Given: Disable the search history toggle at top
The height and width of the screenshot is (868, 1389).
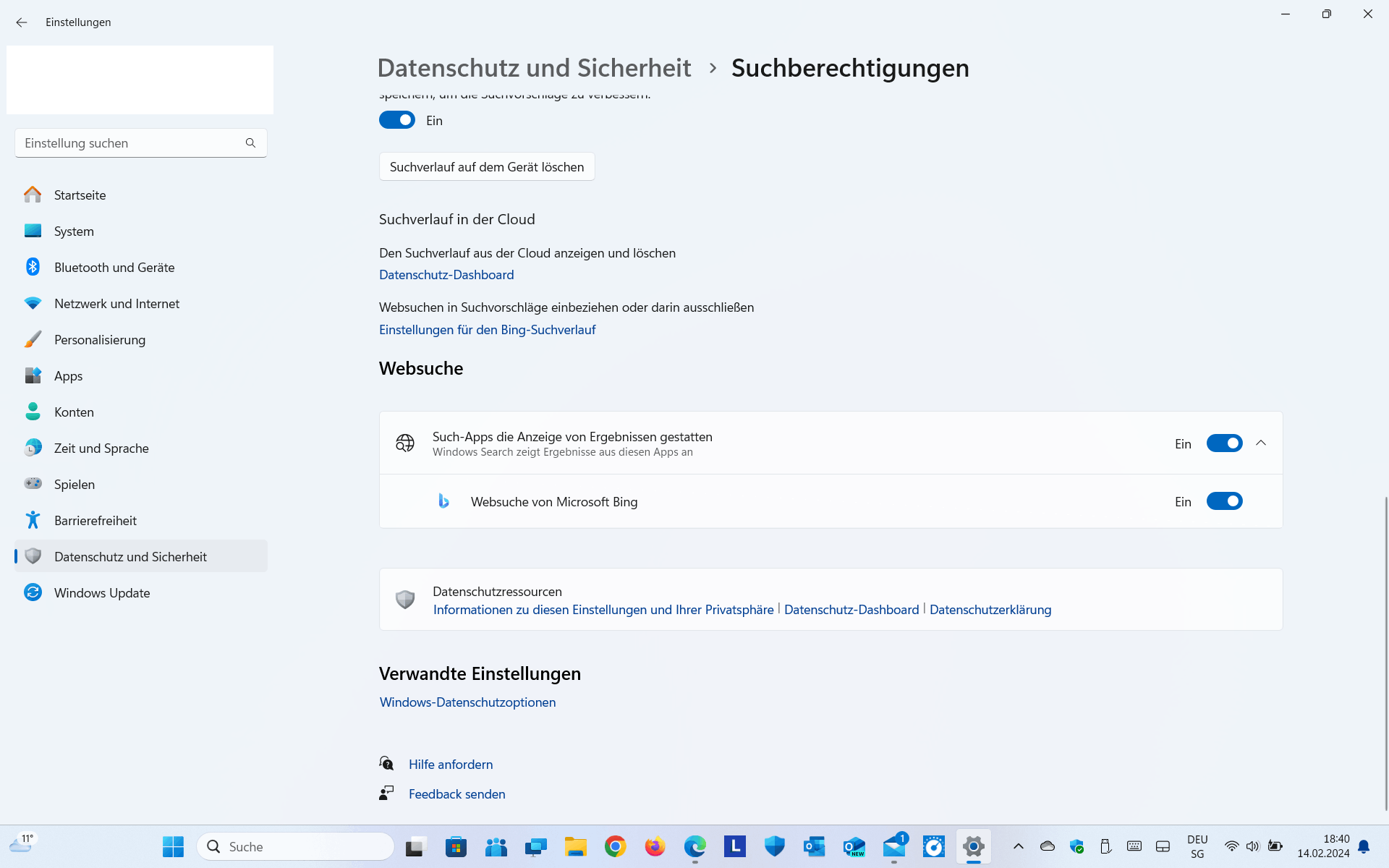Looking at the screenshot, I should click(396, 120).
